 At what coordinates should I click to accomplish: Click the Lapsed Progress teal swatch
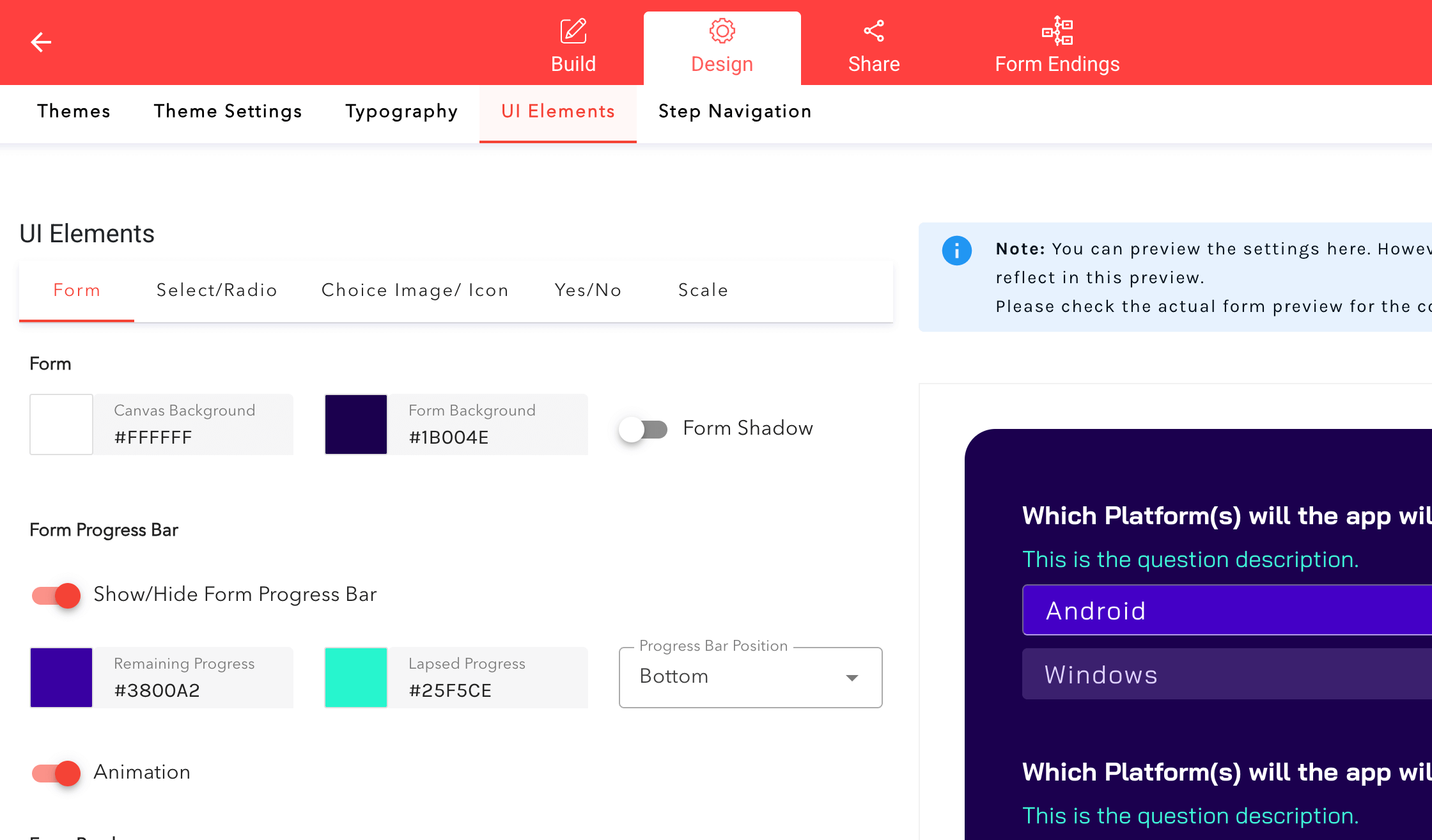pos(356,678)
